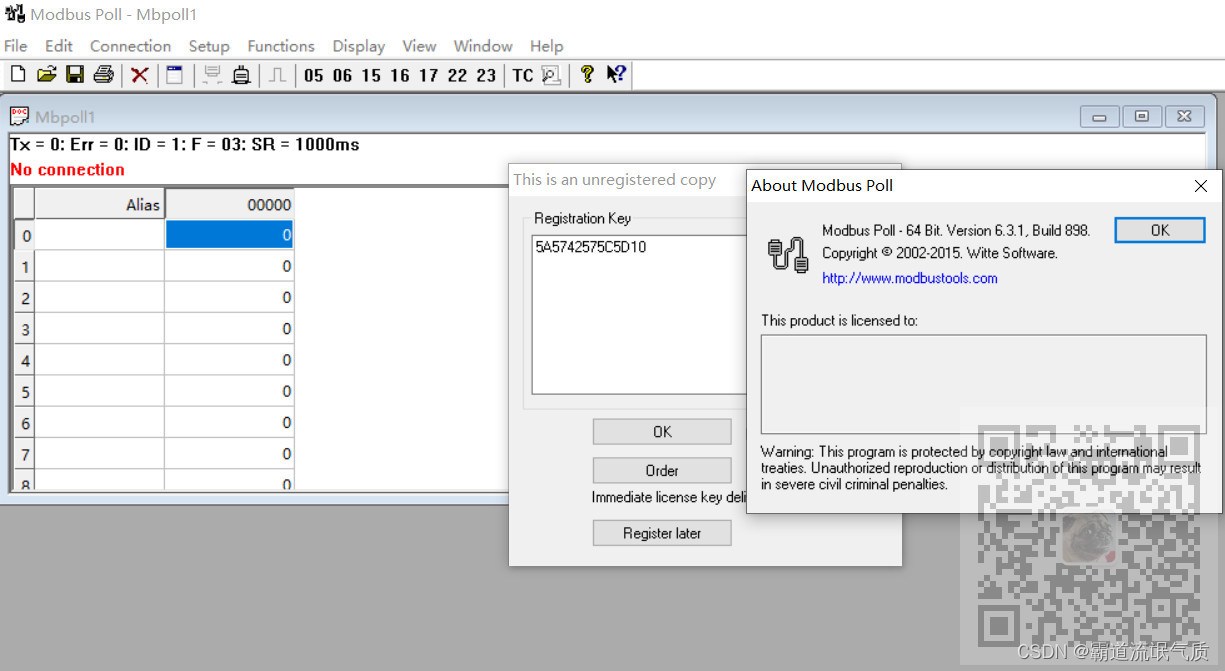The width and height of the screenshot is (1225, 671).
Task: Open the Connection menu
Action: pos(130,46)
